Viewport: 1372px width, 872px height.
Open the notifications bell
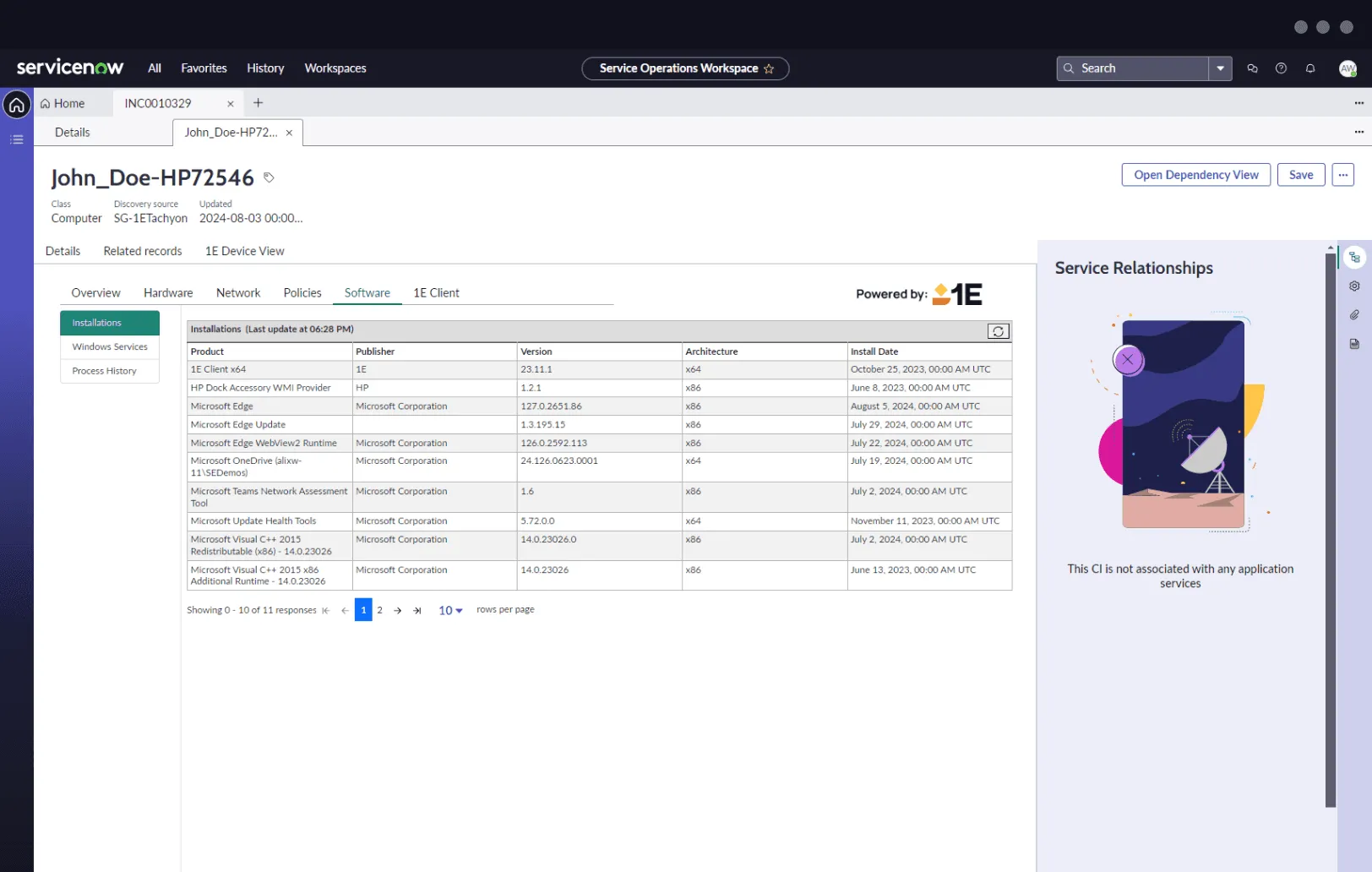[x=1310, y=68]
